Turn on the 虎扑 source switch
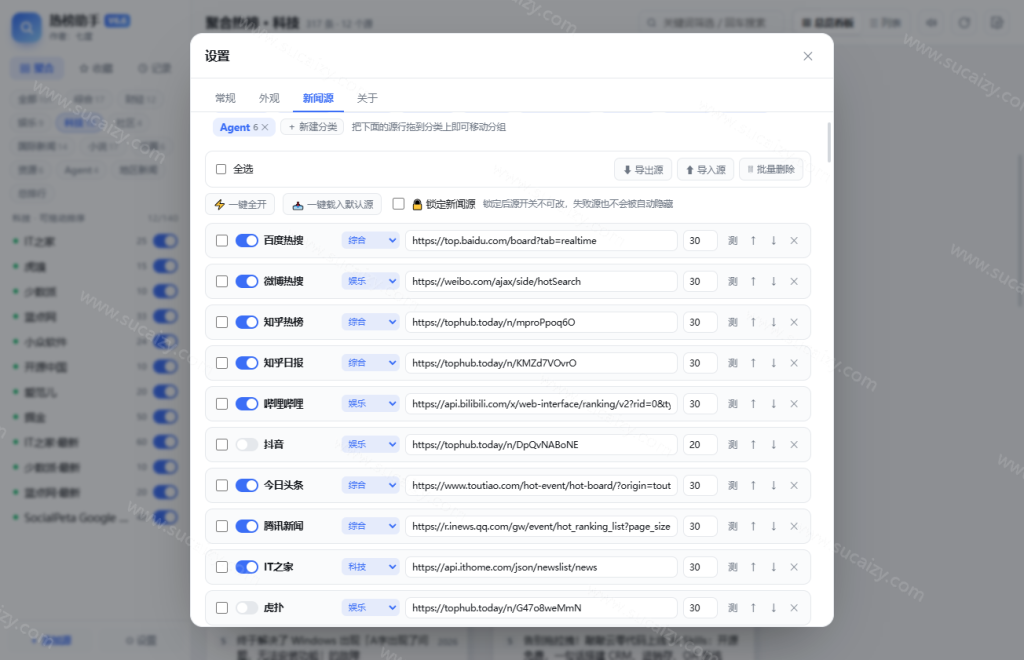Screen dimensions: 1024x660 tap(247, 608)
